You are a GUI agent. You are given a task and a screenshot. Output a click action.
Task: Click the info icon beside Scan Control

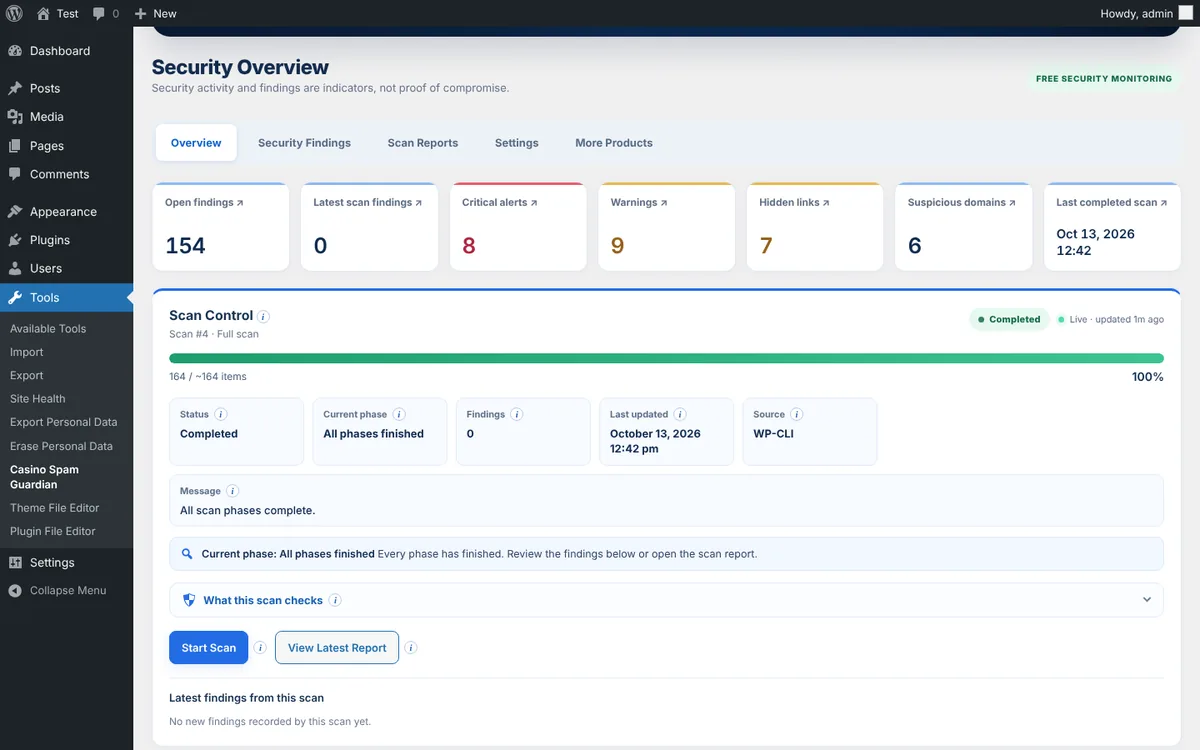(263, 316)
